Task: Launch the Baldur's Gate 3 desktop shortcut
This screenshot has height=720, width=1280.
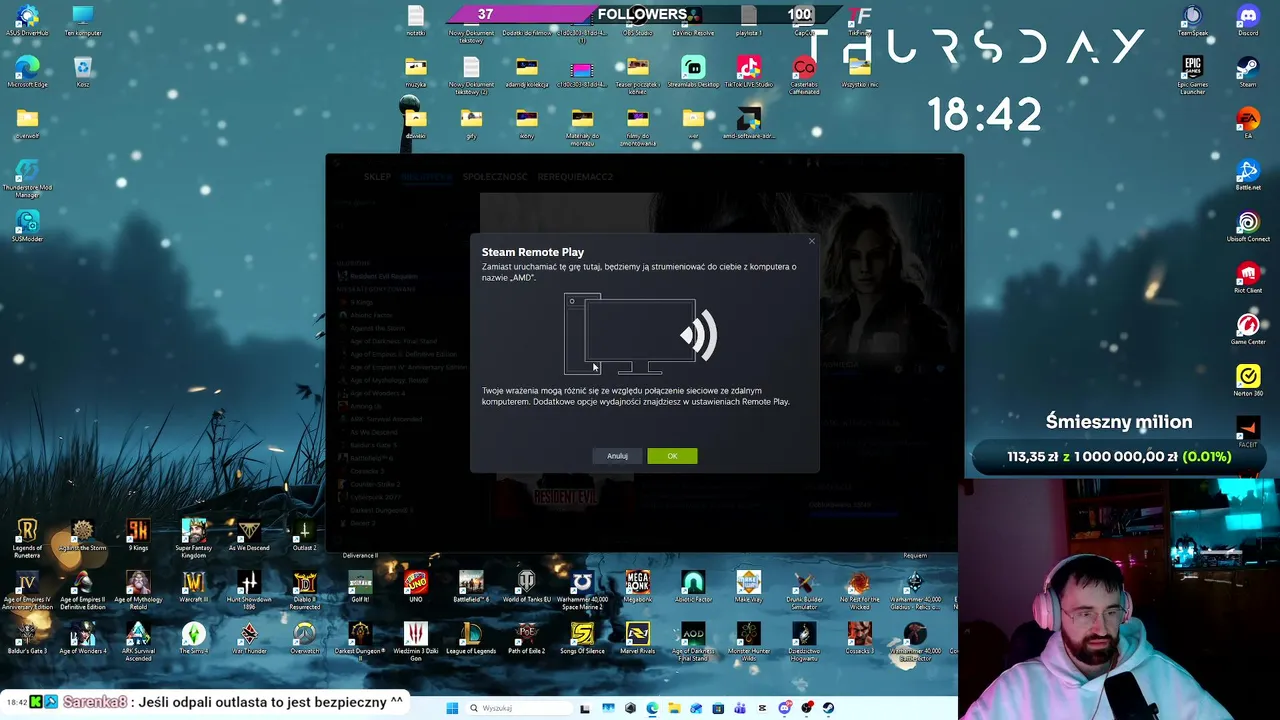Action: pos(27,639)
